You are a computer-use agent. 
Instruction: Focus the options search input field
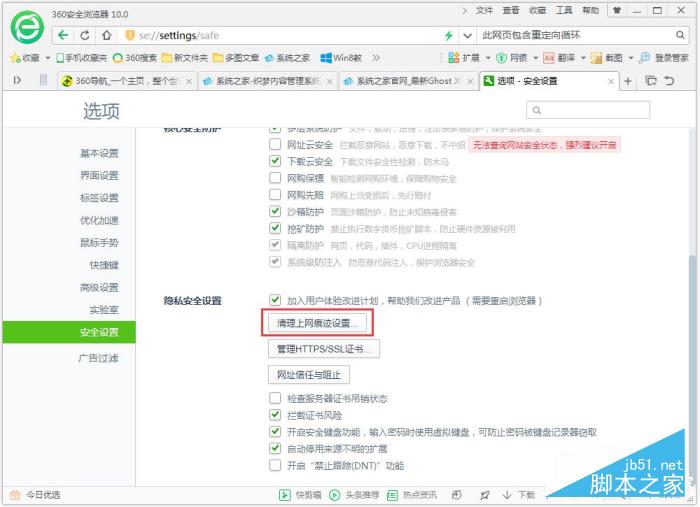[x=588, y=110]
